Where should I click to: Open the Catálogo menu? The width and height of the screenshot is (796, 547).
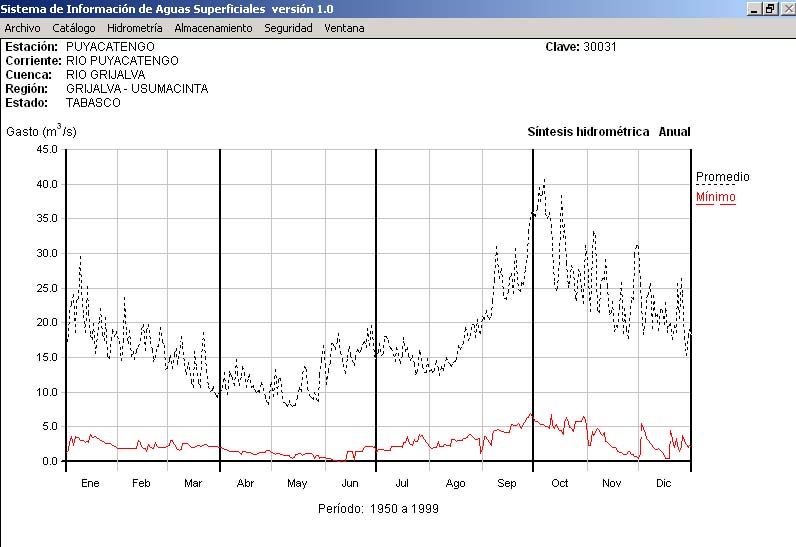[74, 28]
